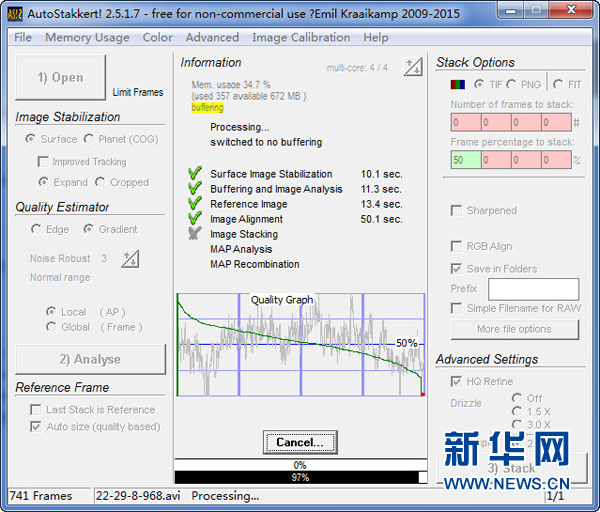Select the Planet (COG) radio button
This screenshot has height=512, width=600.
(x=89, y=139)
